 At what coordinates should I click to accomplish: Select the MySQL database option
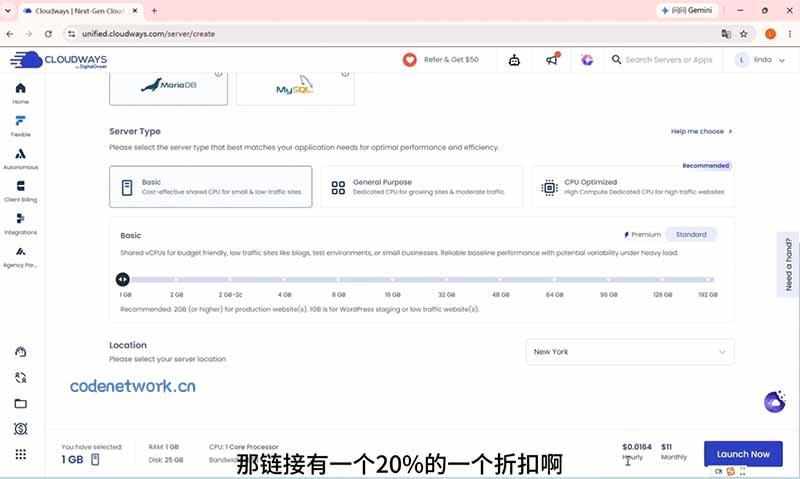pyautogui.click(x=295, y=88)
